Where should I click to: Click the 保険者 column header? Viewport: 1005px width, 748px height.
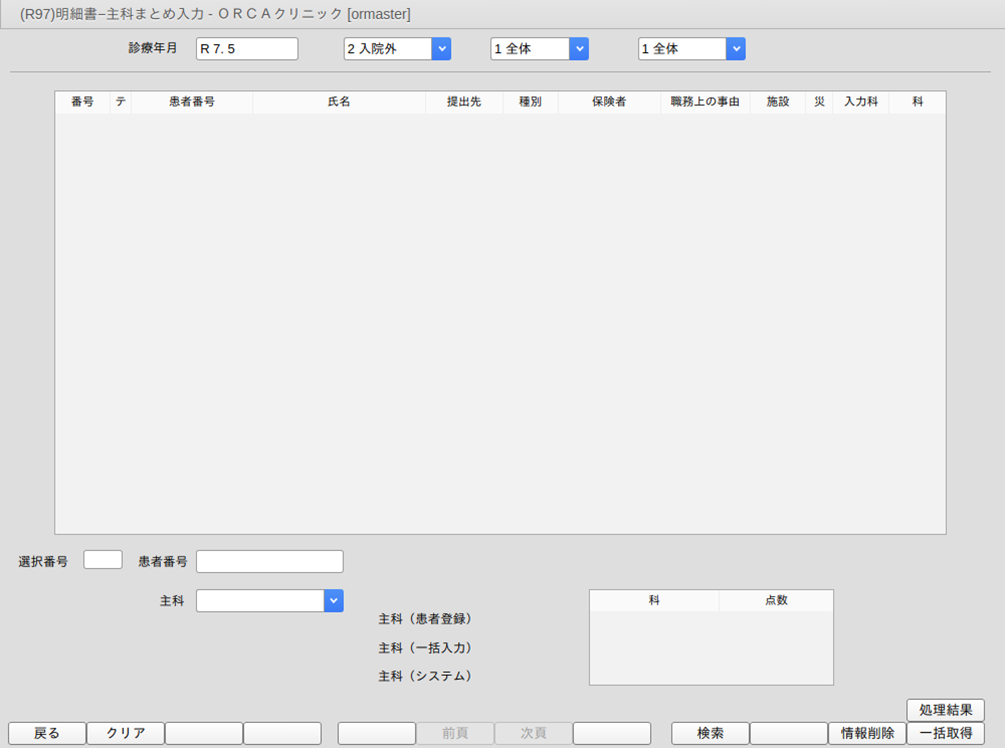click(x=608, y=102)
